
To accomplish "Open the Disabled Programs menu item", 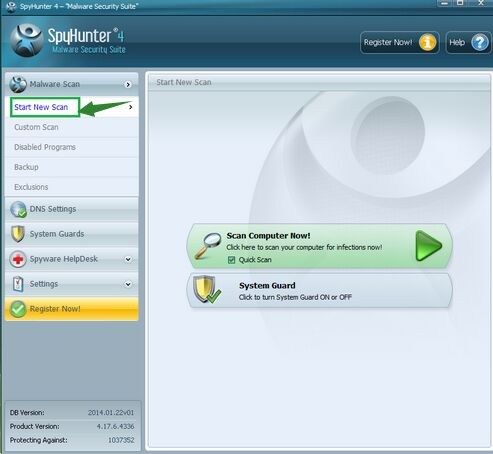I will (72, 147).
